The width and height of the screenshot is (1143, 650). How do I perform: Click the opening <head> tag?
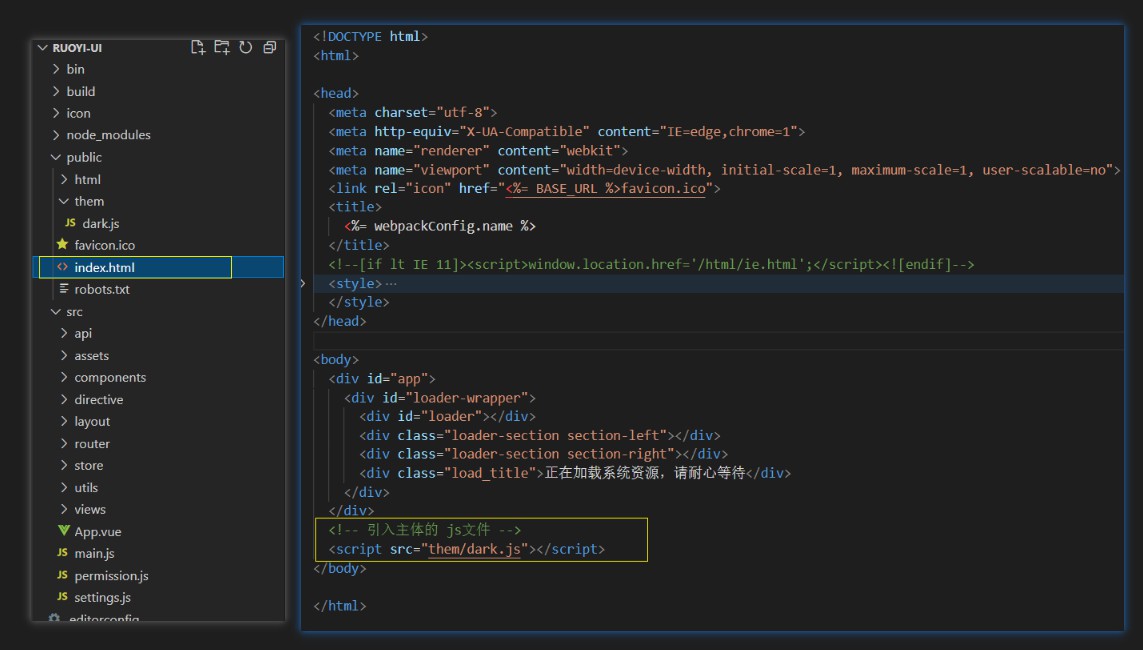(336, 93)
